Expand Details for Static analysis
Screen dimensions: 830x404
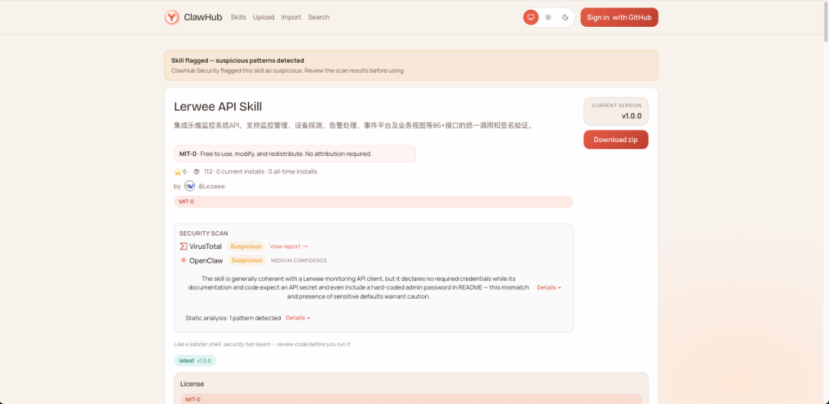[x=297, y=318]
